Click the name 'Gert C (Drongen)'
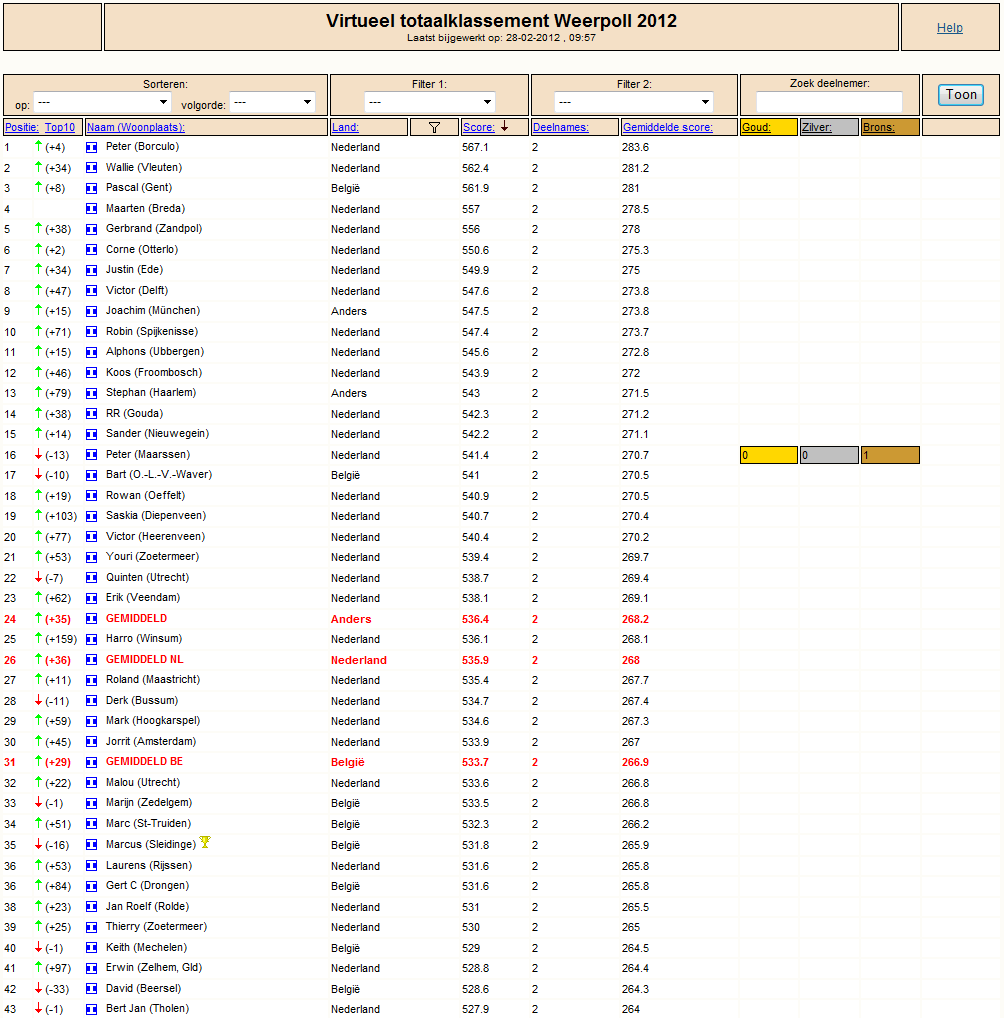1004x1018 pixels. [147, 886]
